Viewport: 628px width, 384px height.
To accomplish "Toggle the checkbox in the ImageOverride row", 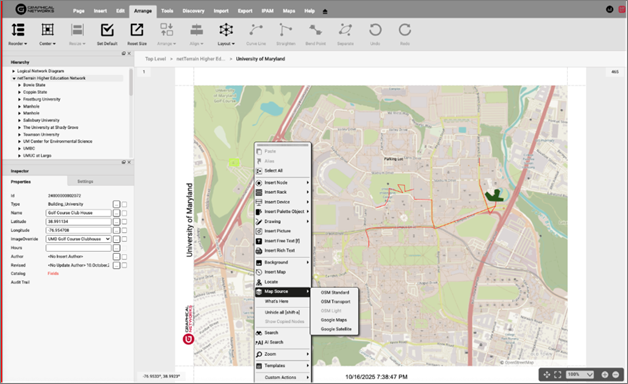I will point(125,239).
